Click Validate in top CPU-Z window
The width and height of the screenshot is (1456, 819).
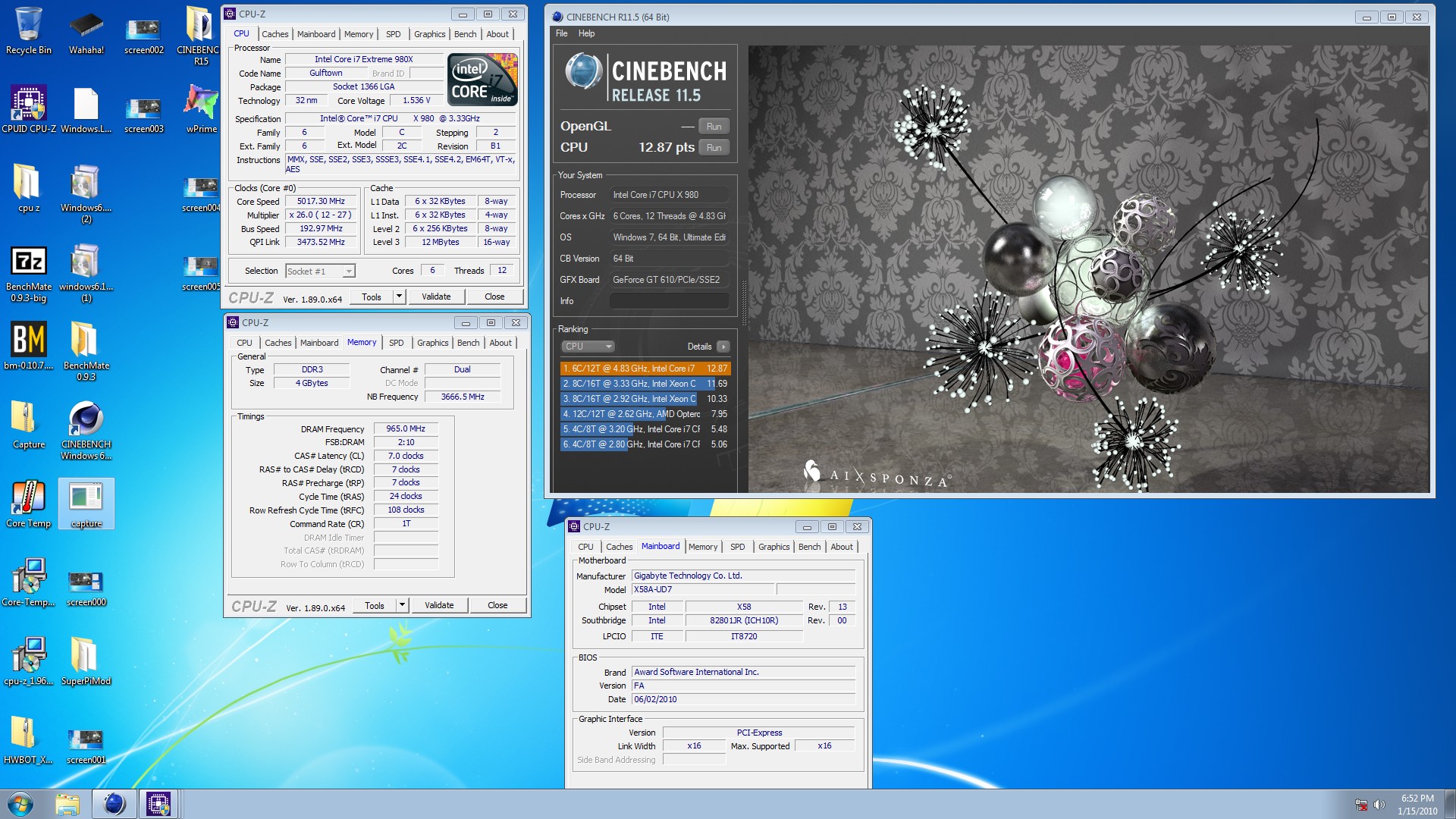436,297
